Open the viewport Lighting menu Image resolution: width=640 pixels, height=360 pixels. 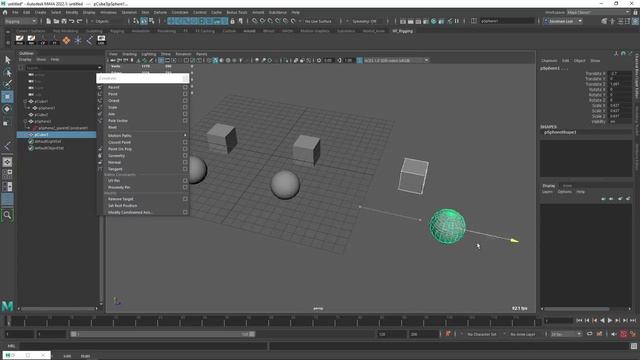point(149,54)
